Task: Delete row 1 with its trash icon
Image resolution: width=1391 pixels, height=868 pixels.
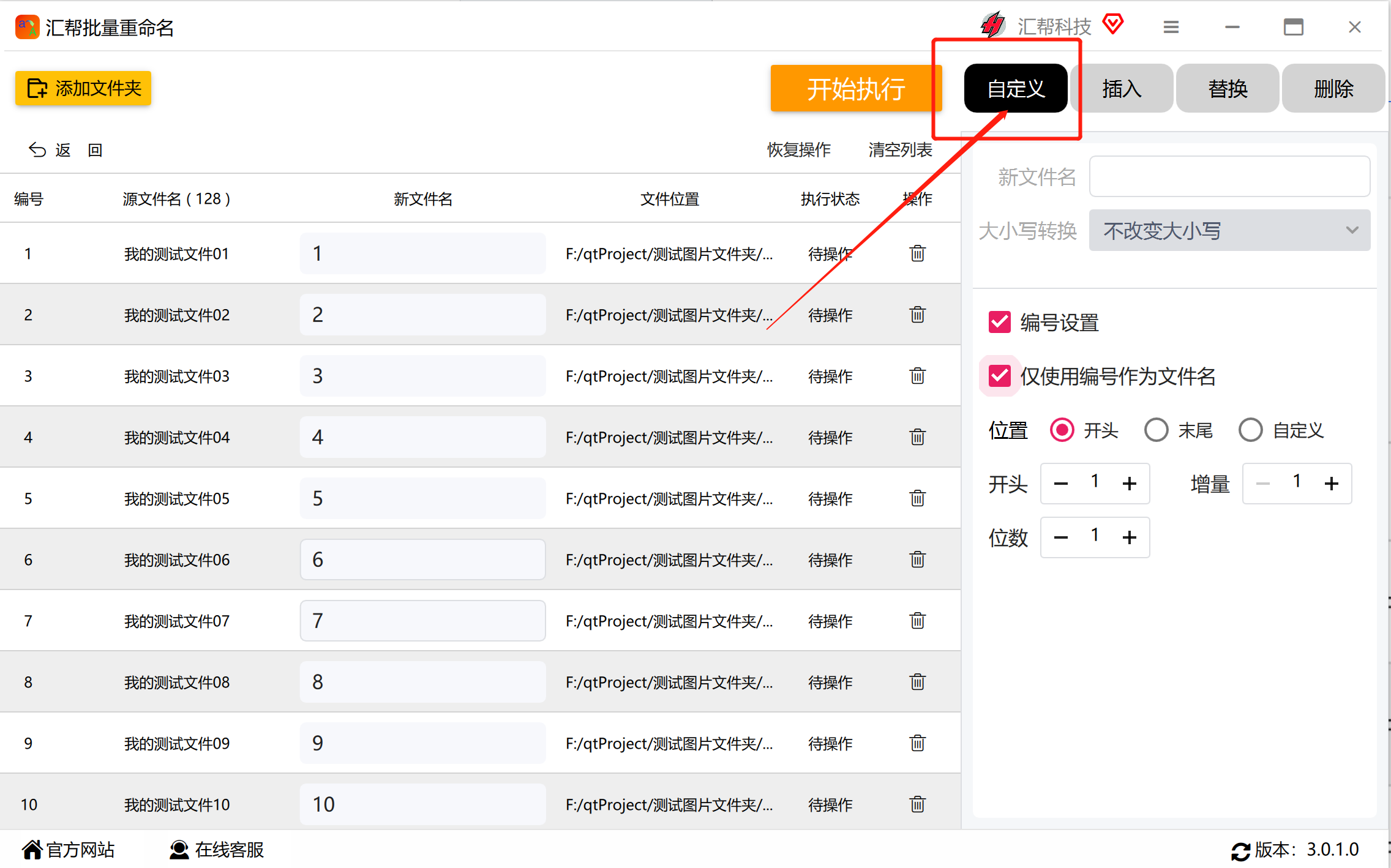Action: pos(917,253)
